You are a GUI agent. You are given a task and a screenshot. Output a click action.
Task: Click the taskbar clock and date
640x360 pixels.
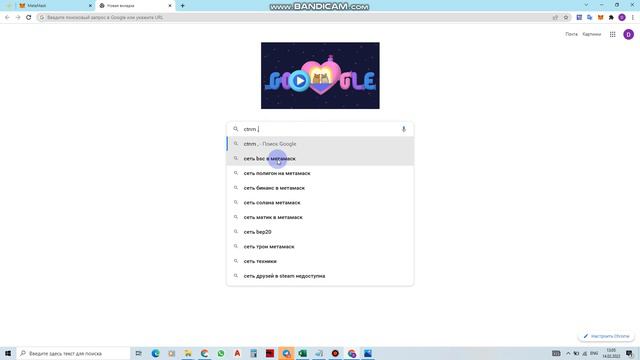(x=611, y=353)
